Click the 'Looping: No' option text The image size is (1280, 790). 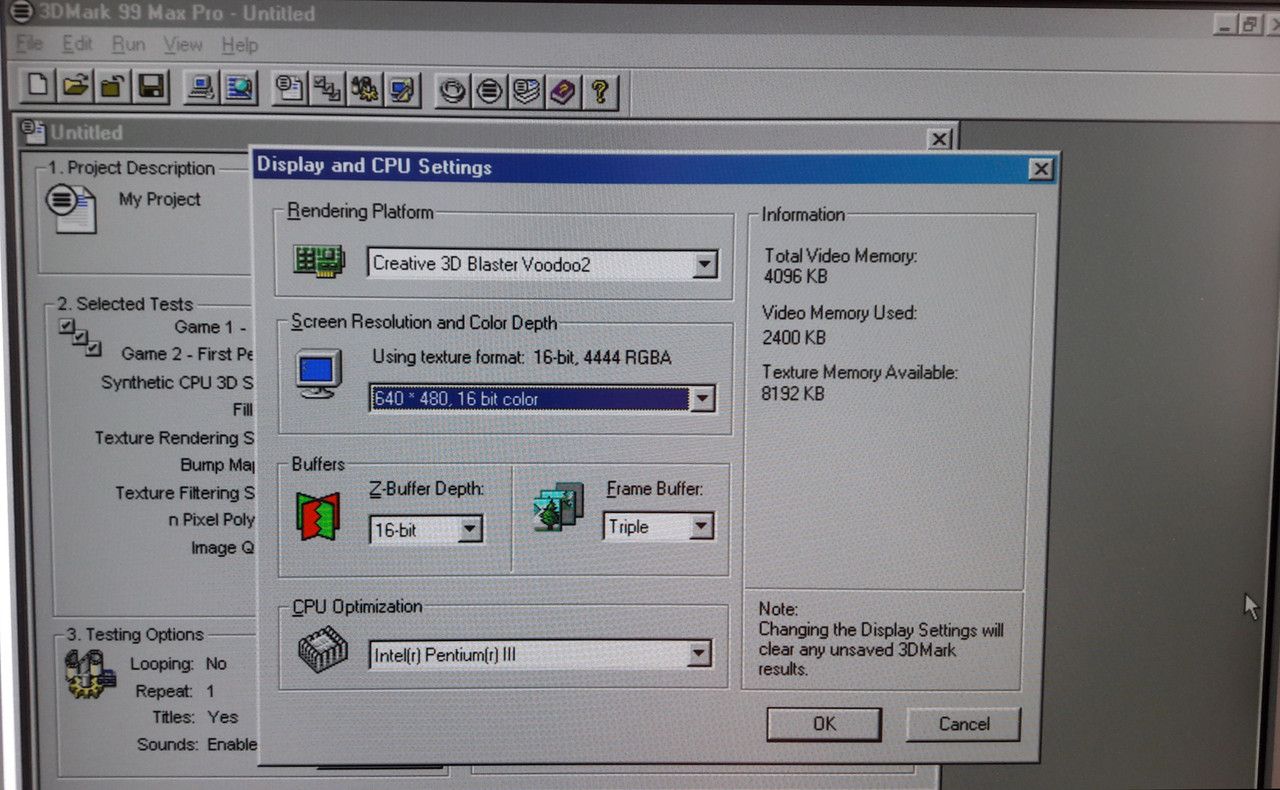[178, 663]
